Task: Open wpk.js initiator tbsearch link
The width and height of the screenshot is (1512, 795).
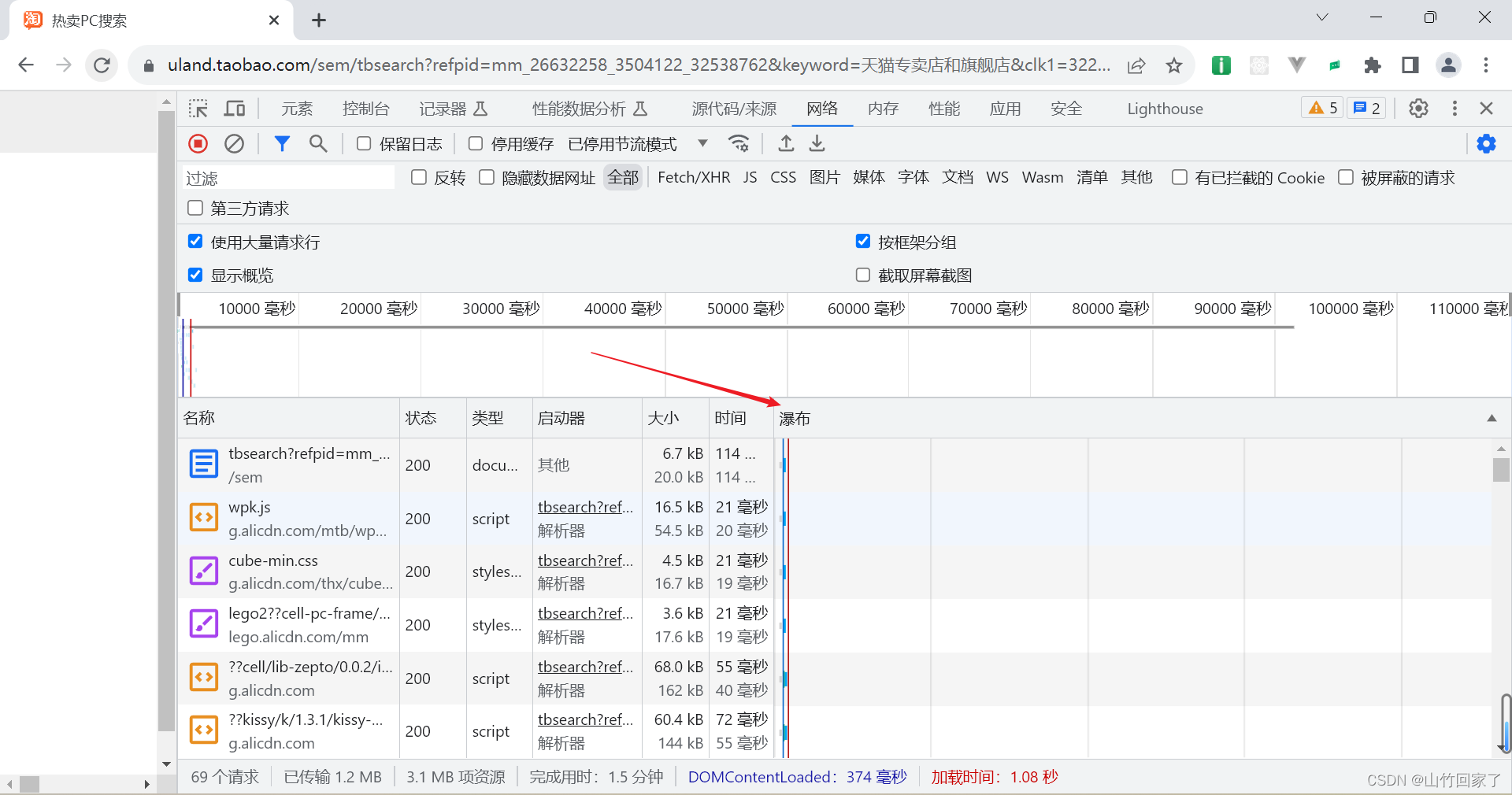Action: pyautogui.click(x=585, y=507)
